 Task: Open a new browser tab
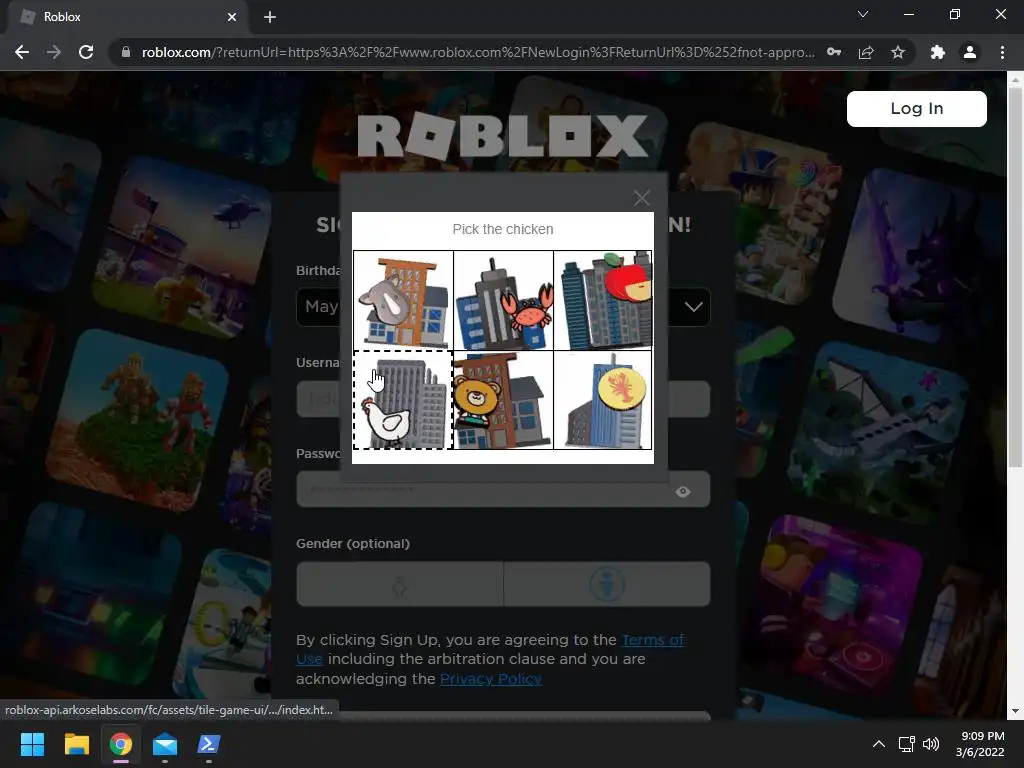click(x=270, y=17)
